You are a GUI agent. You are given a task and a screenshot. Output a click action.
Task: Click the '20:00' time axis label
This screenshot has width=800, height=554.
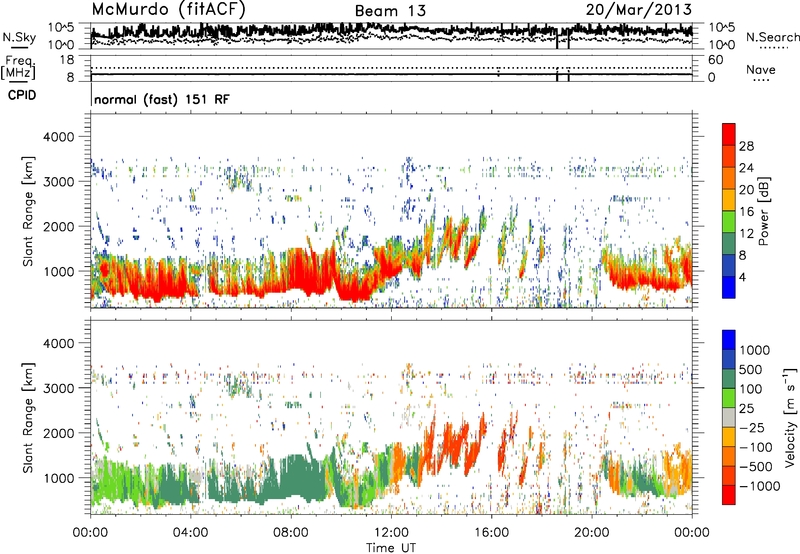point(592,533)
